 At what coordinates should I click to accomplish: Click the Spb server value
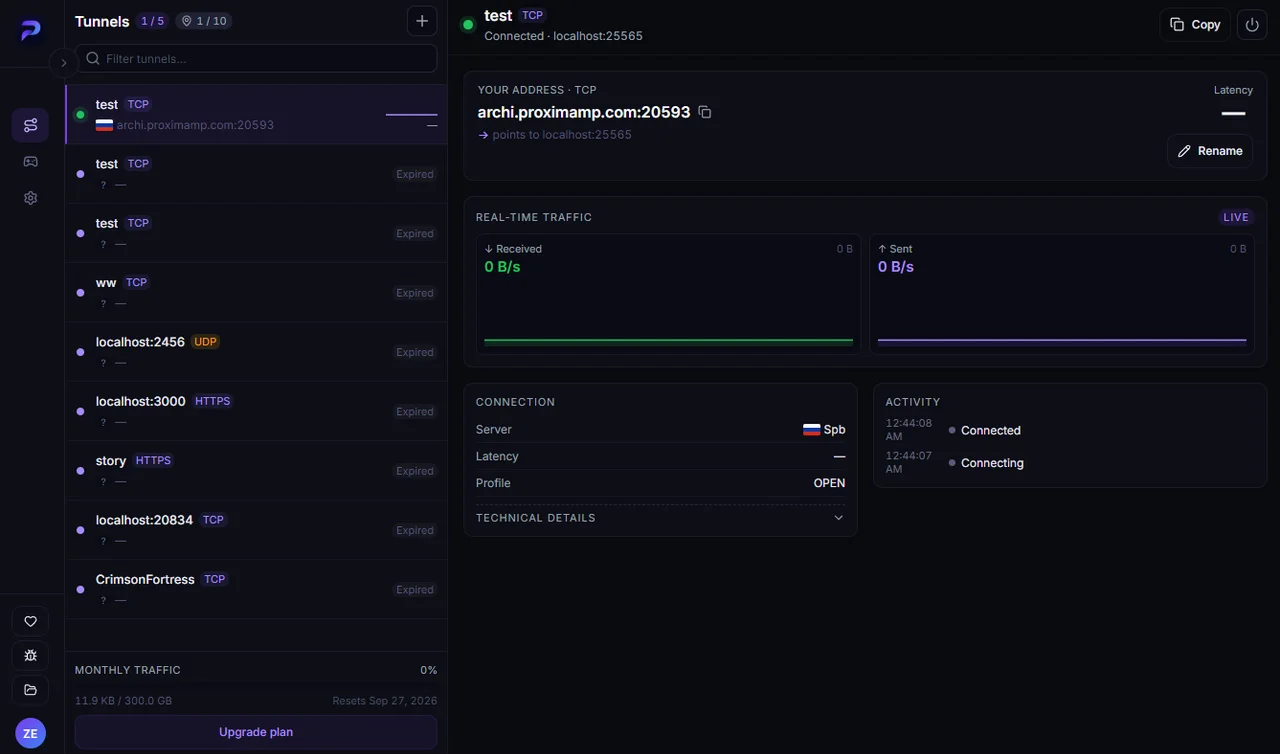(x=824, y=430)
